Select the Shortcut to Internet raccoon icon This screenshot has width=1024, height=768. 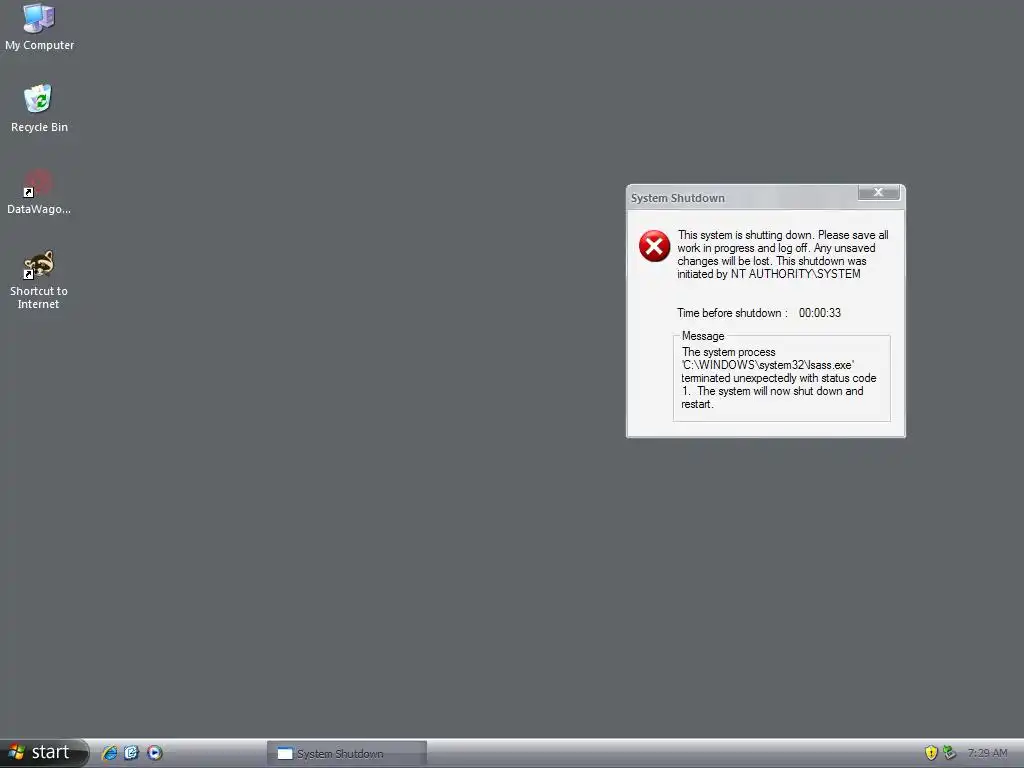coord(39,280)
